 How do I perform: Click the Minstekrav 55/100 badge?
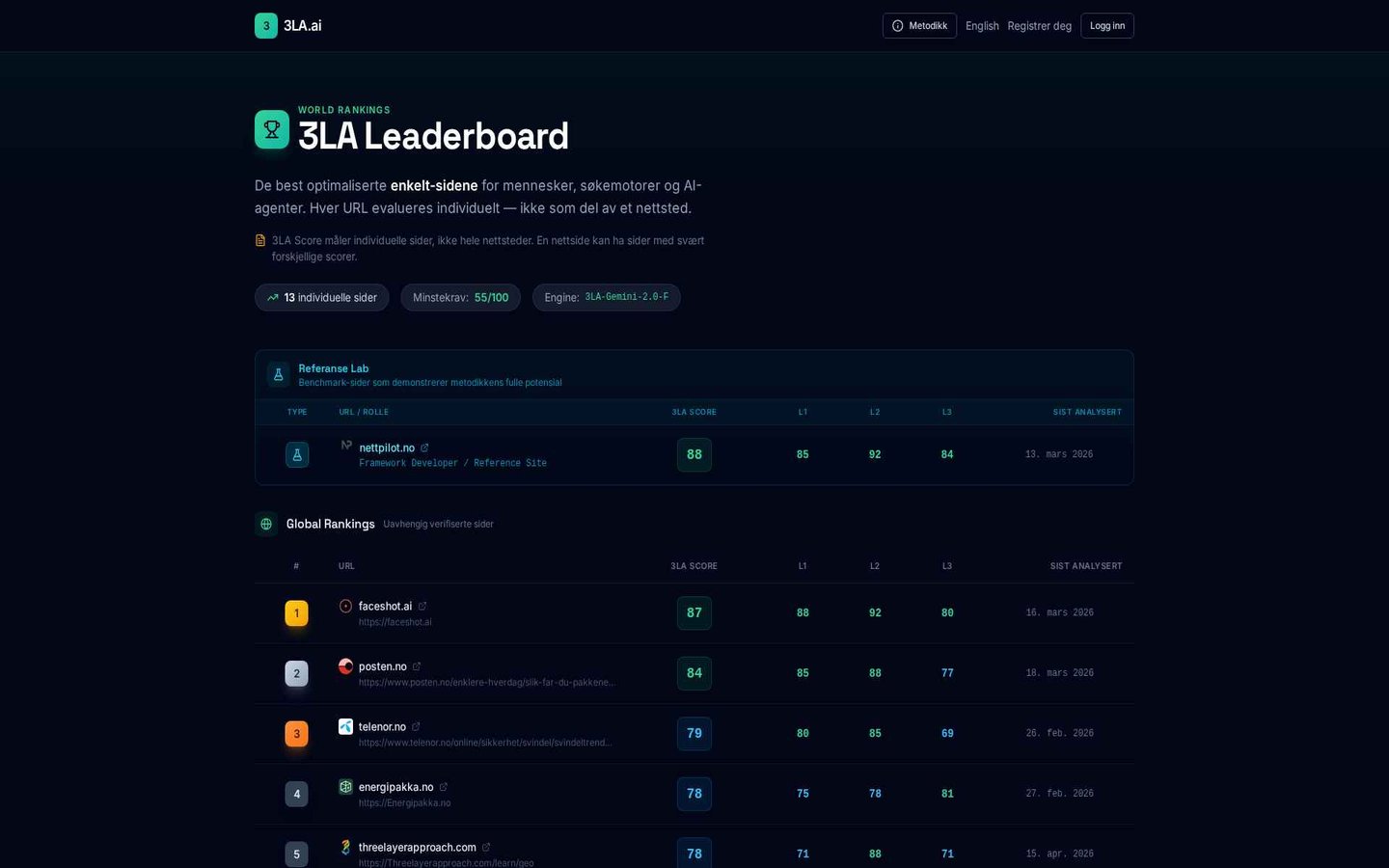[460, 297]
